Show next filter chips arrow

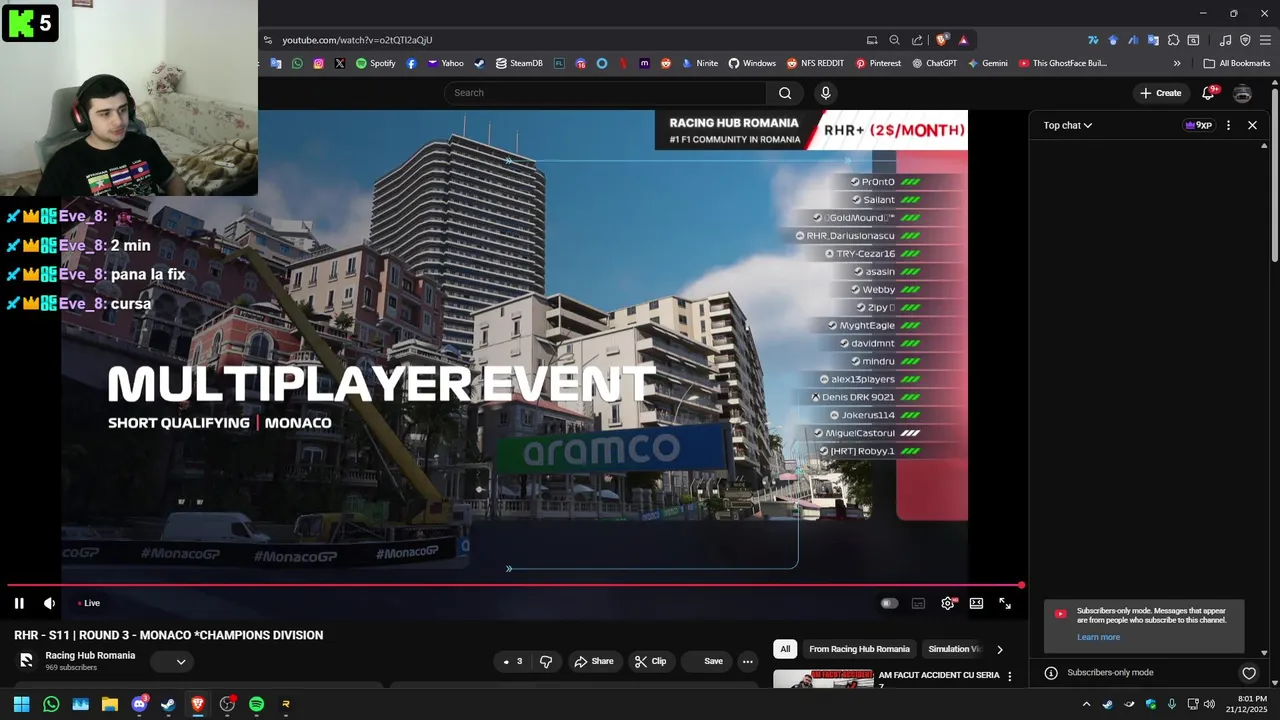999,649
